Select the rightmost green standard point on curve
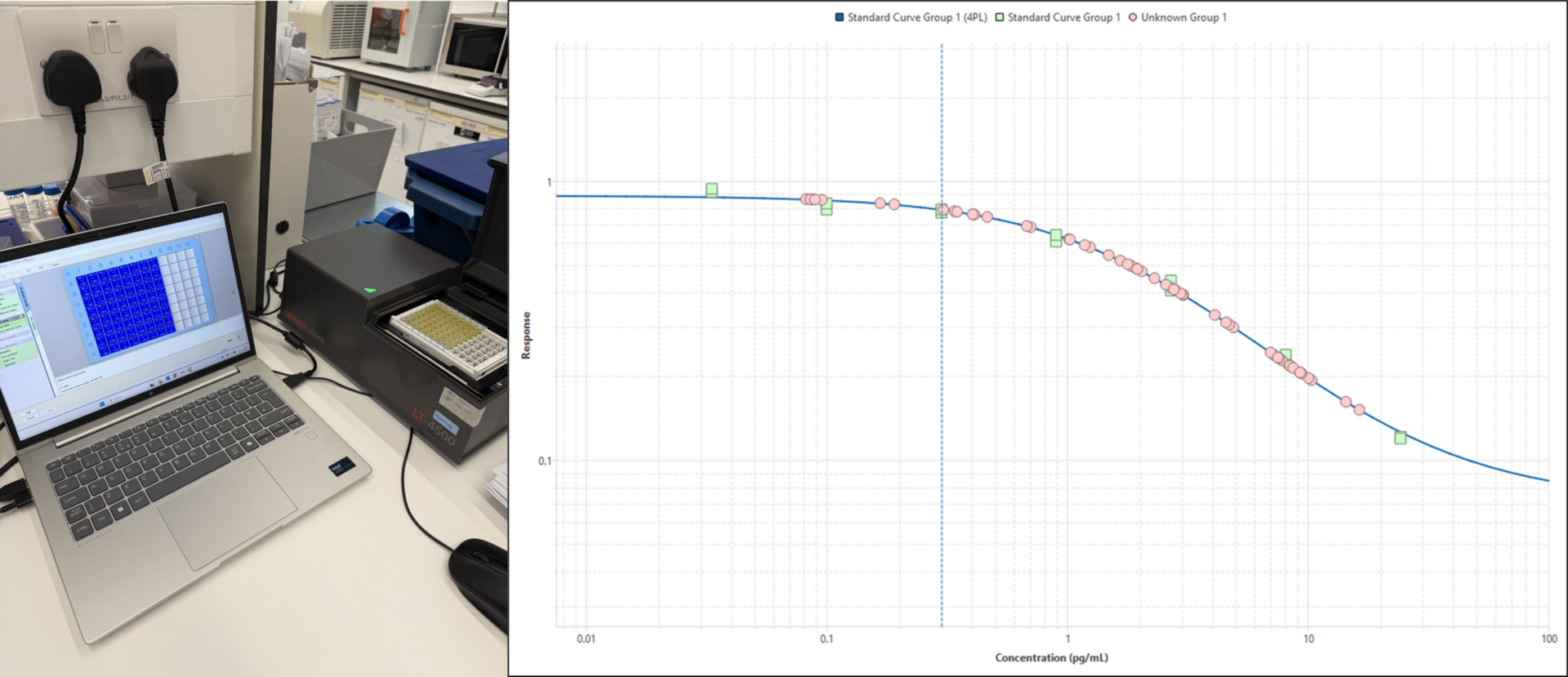Screen dimensions: 1568x677 [1401, 438]
